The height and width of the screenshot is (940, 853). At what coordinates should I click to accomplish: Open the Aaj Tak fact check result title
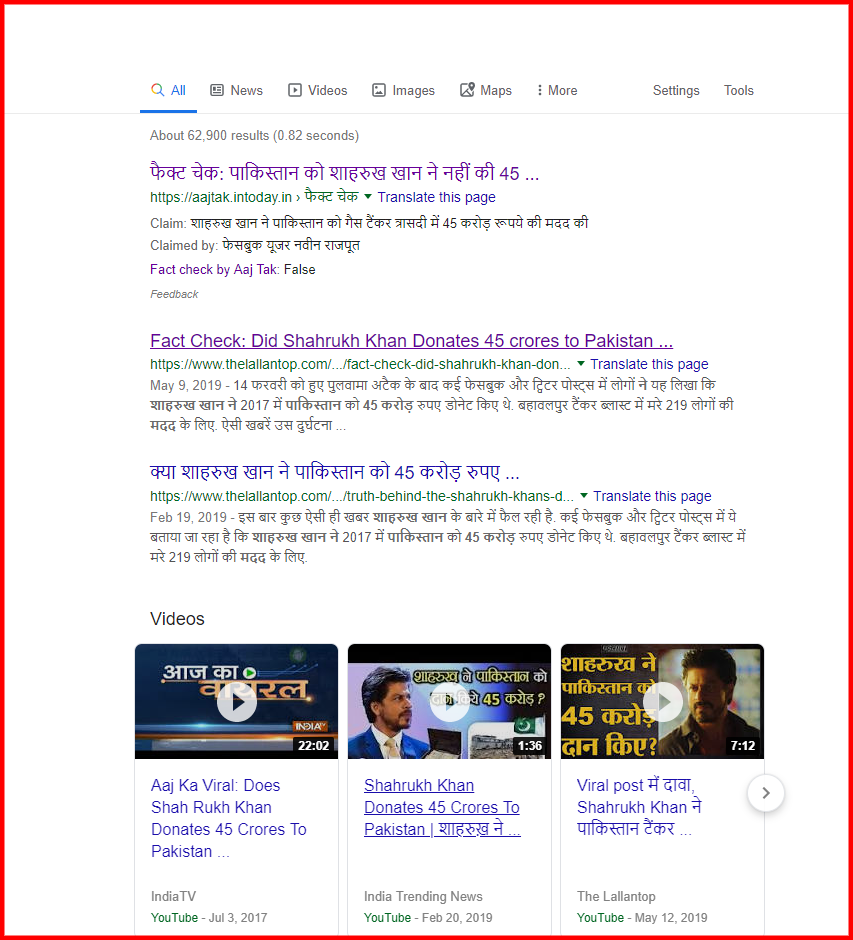pos(345,173)
